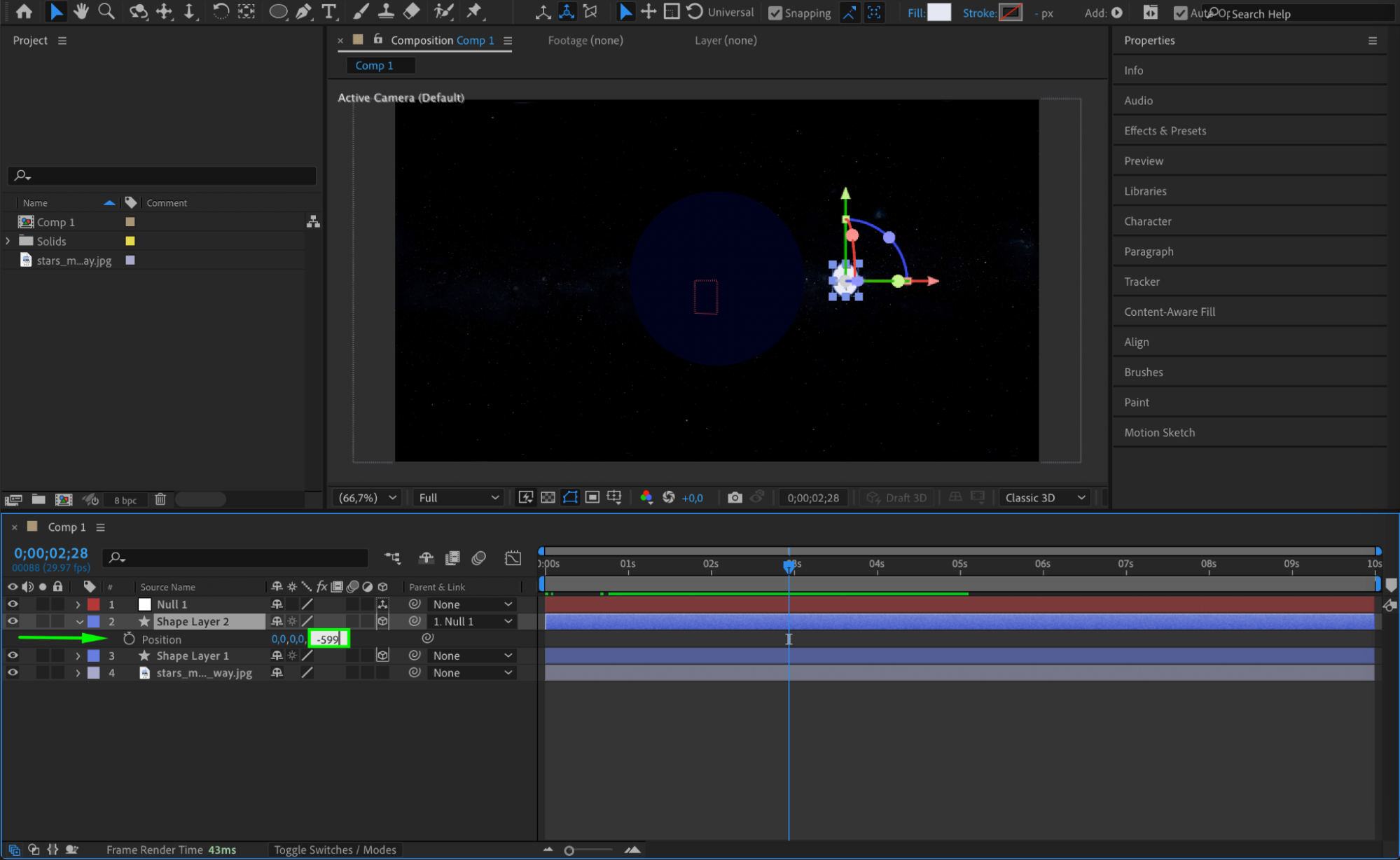This screenshot has width=1400, height=860.
Task: Select the Eraser tool
Action: pyautogui.click(x=412, y=11)
